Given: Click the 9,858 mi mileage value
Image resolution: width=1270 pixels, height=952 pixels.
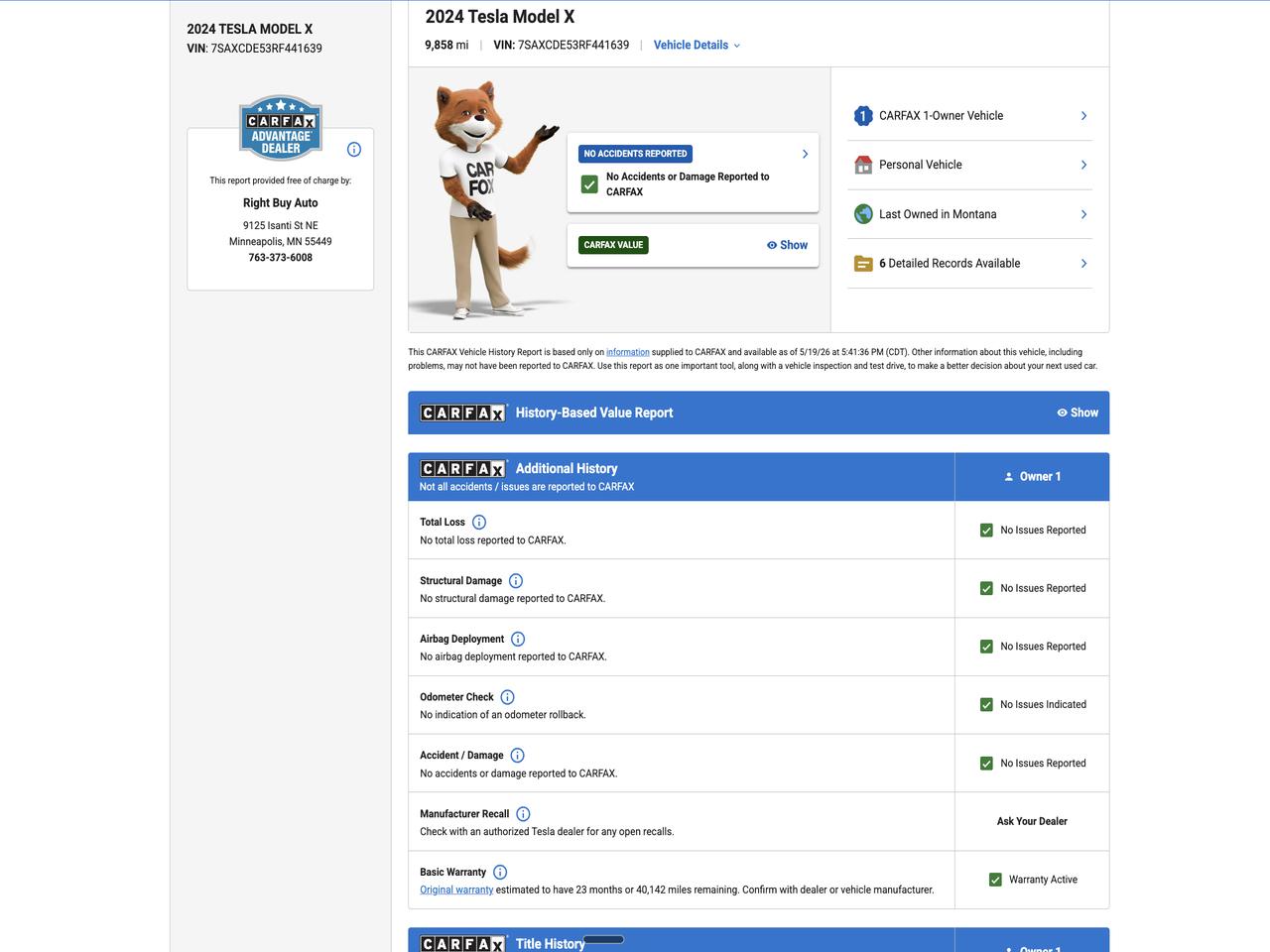Looking at the screenshot, I should [x=446, y=45].
